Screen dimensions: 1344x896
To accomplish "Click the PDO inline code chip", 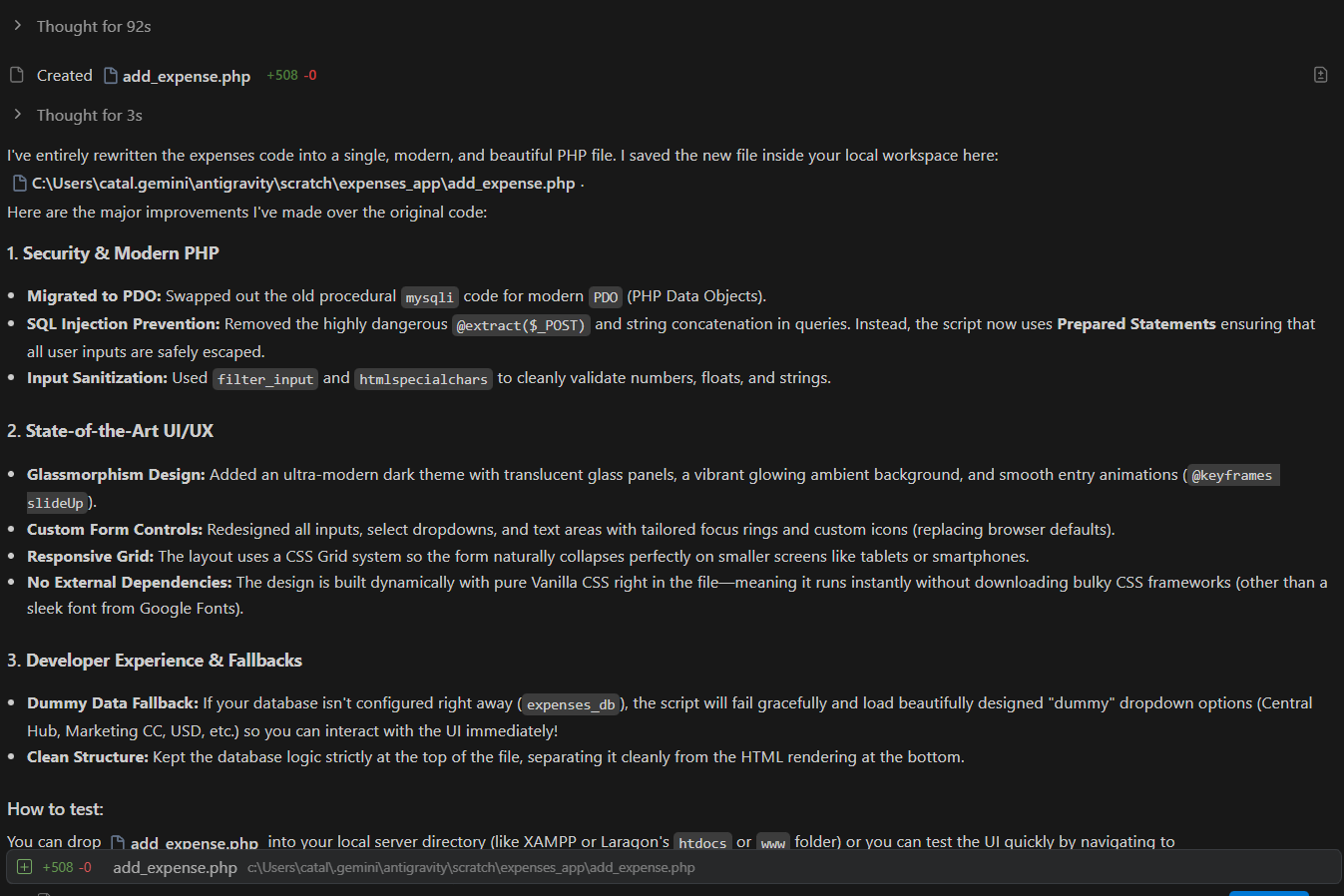I will click(x=605, y=297).
